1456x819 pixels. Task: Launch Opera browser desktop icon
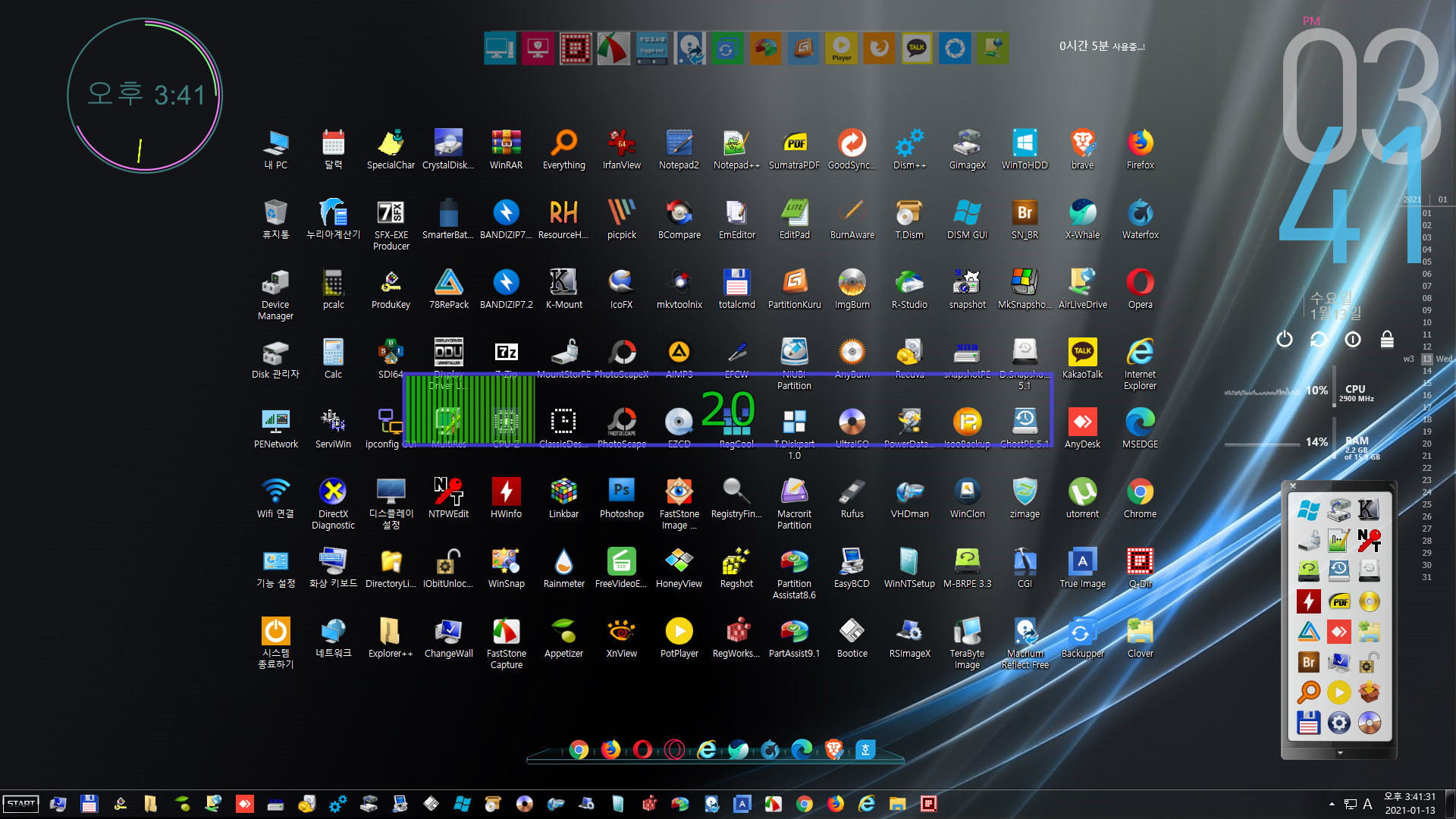pyautogui.click(x=1140, y=288)
